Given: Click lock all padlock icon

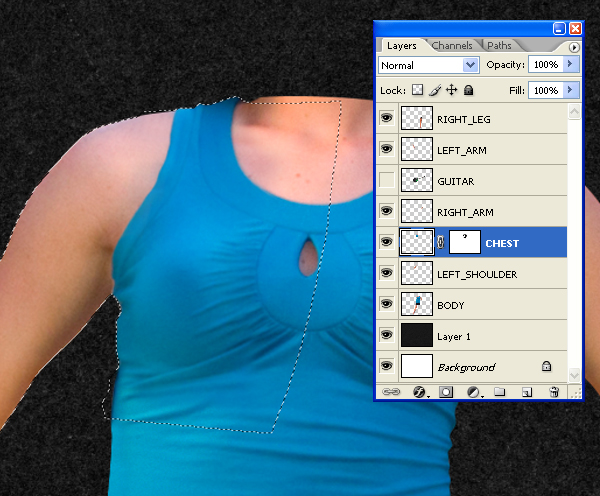Looking at the screenshot, I should point(468,90).
